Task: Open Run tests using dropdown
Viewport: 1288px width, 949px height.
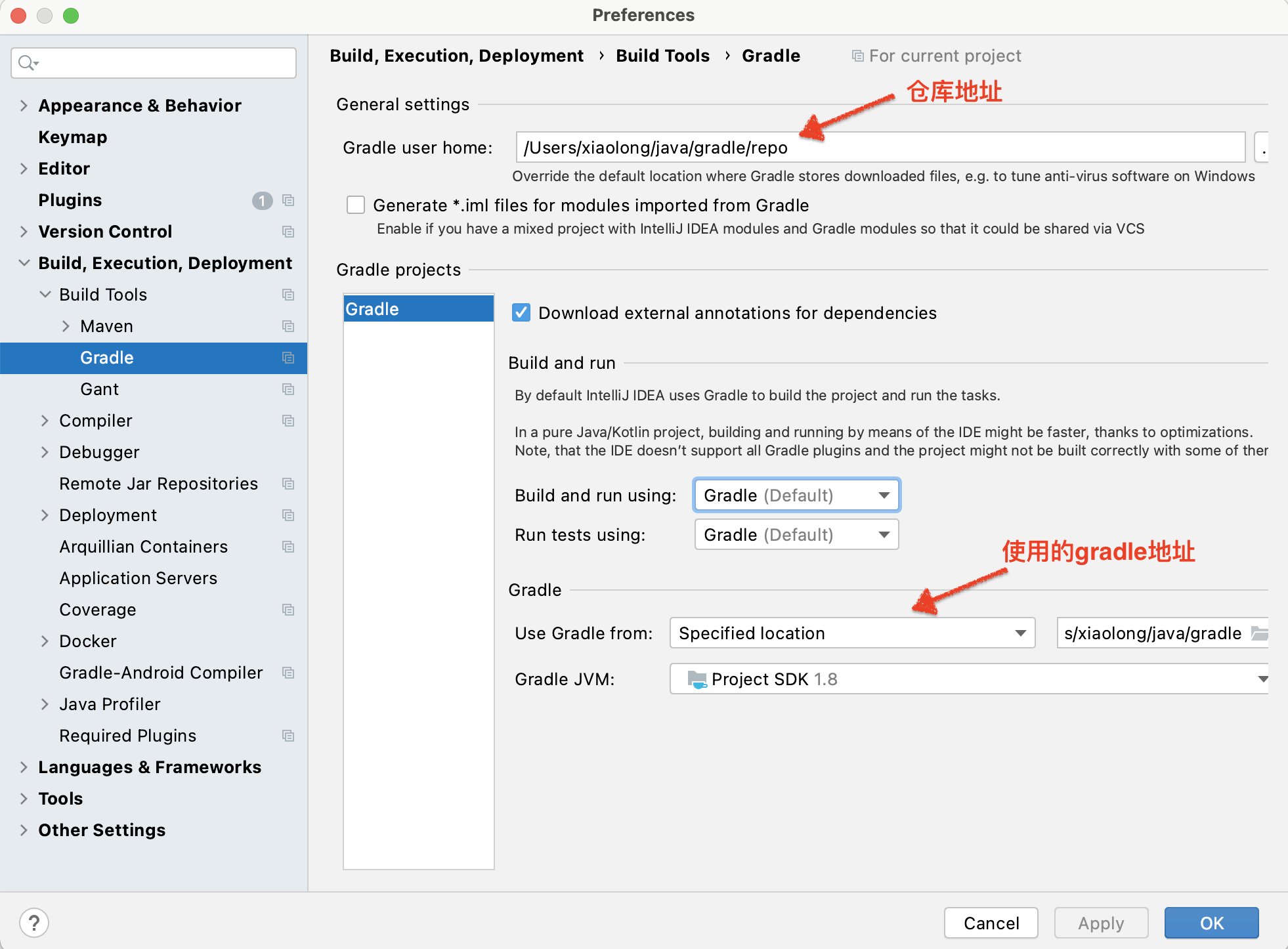Action: tap(796, 535)
